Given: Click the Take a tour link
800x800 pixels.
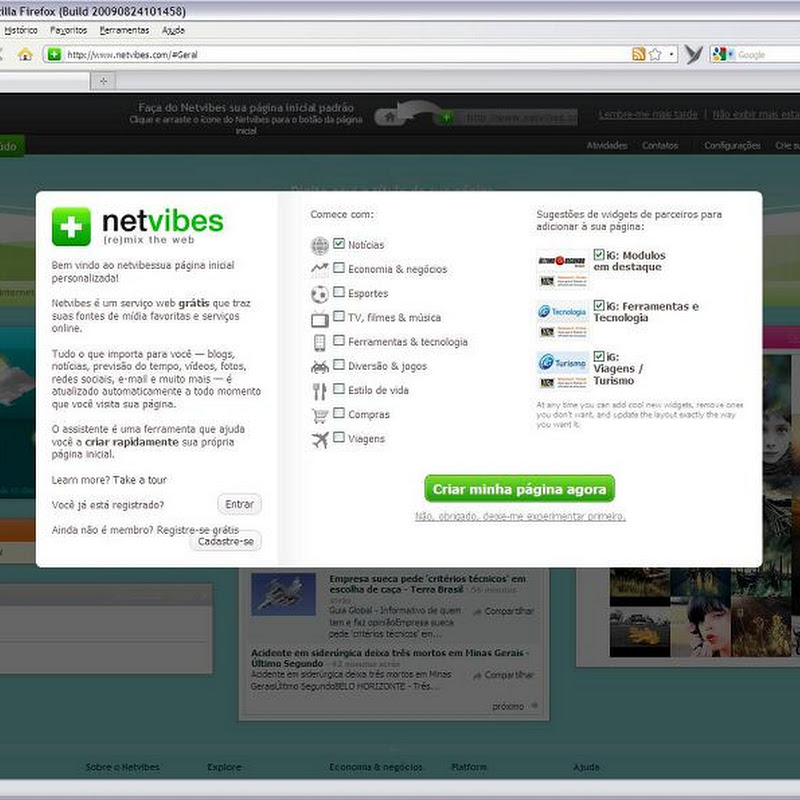Looking at the screenshot, I should tap(140, 480).
